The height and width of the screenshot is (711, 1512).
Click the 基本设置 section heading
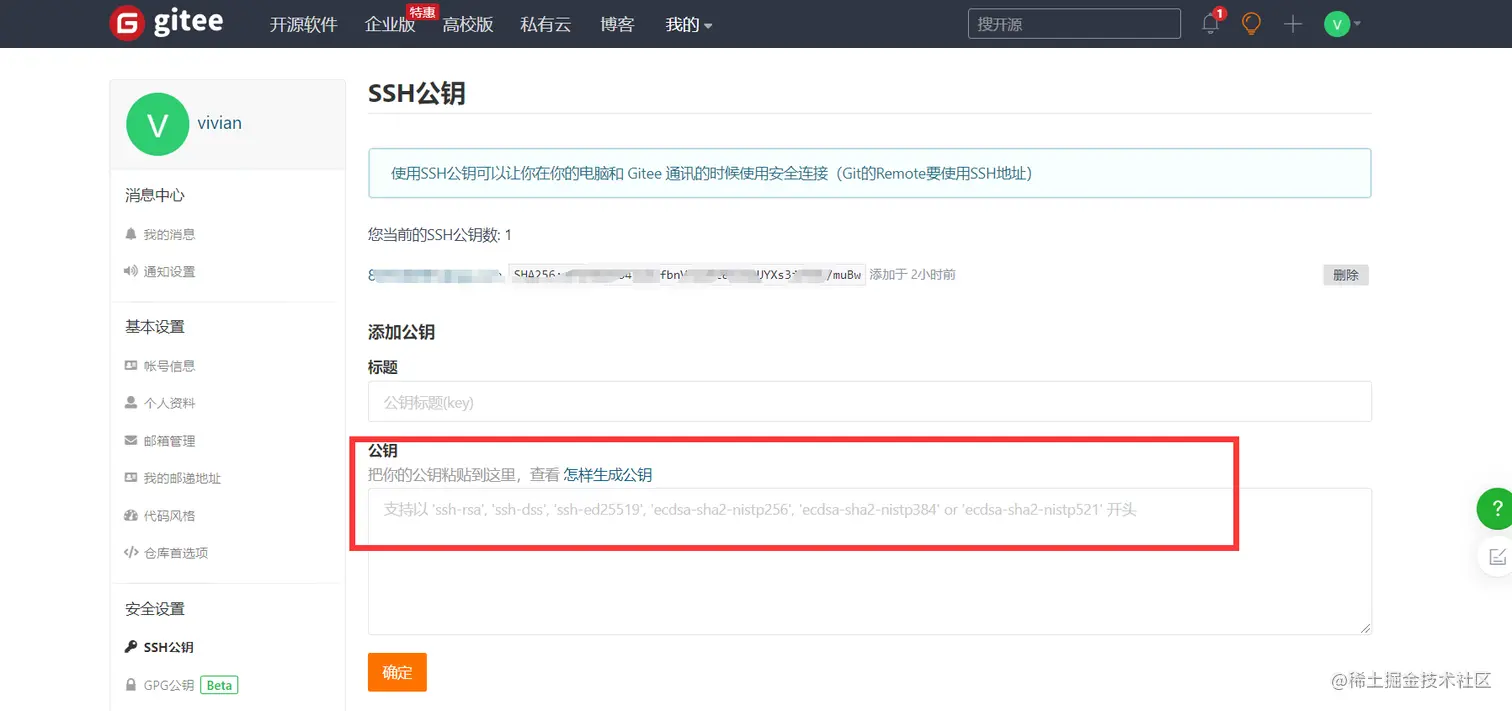tap(155, 327)
